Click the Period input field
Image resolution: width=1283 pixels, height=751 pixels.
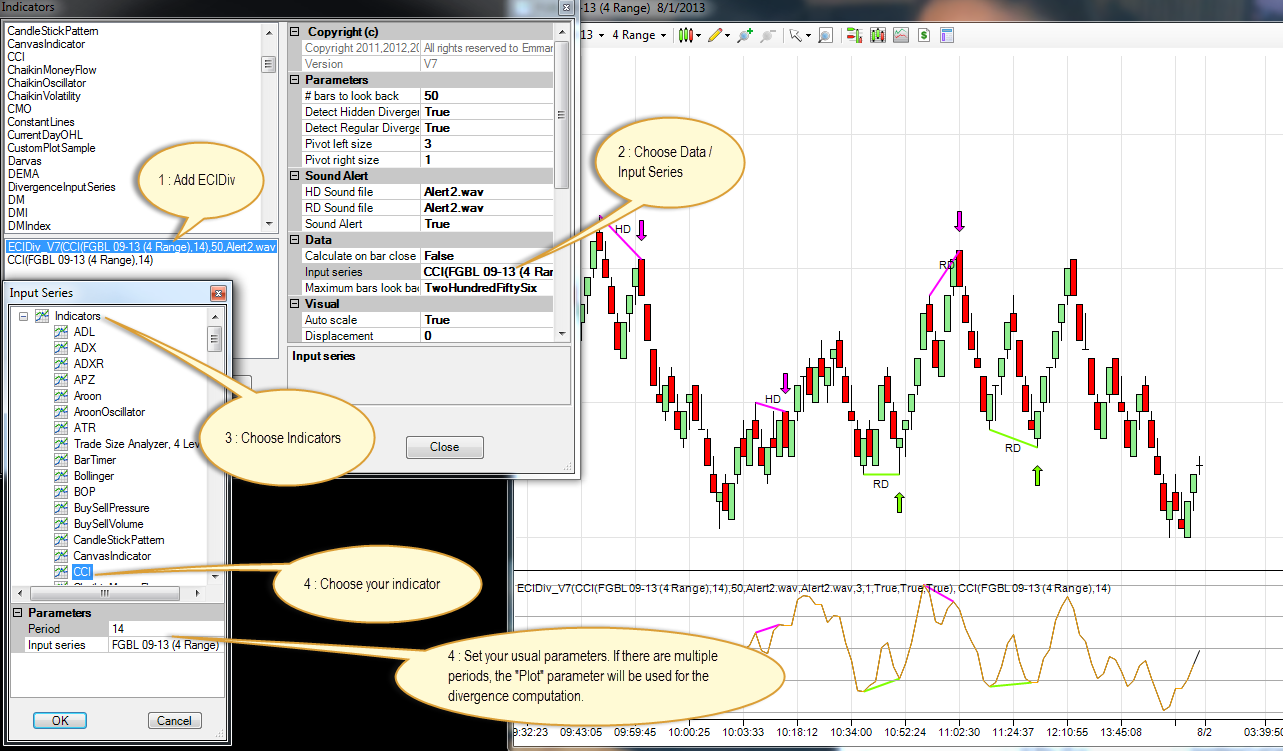[165, 629]
